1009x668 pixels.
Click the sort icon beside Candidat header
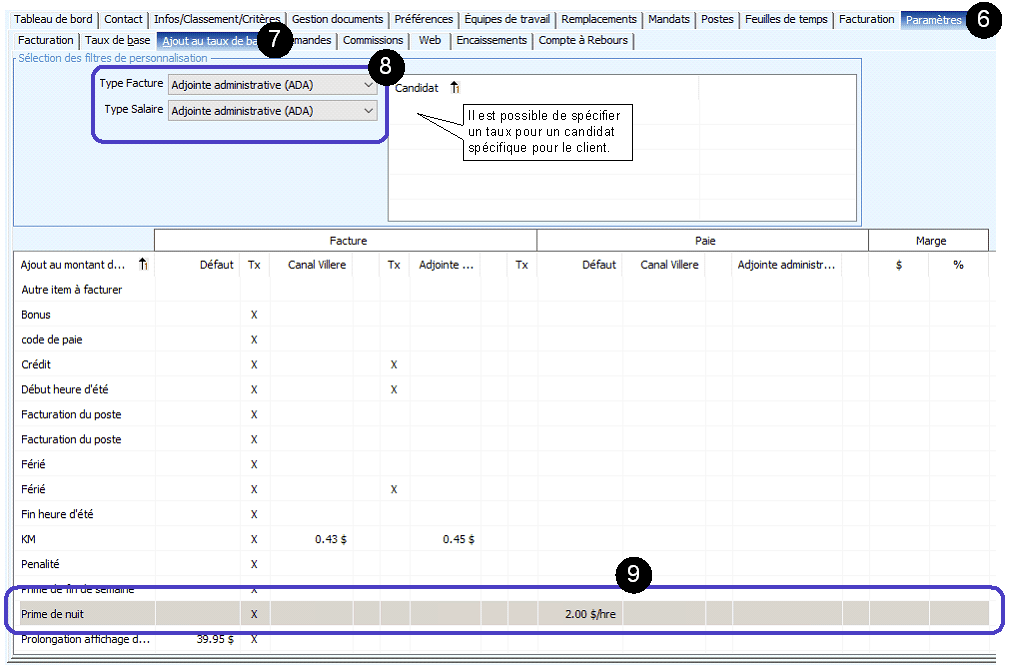tap(455, 88)
